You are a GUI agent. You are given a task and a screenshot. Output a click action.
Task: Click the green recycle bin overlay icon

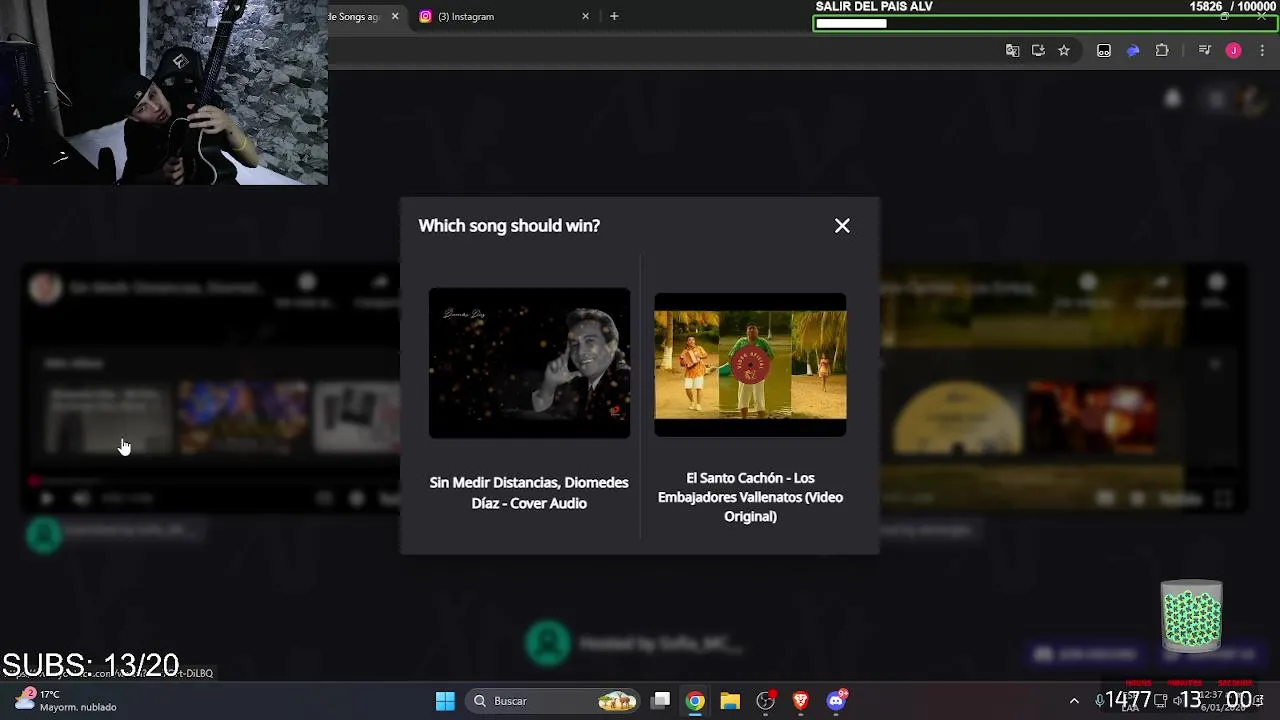[x=1191, y=616]
